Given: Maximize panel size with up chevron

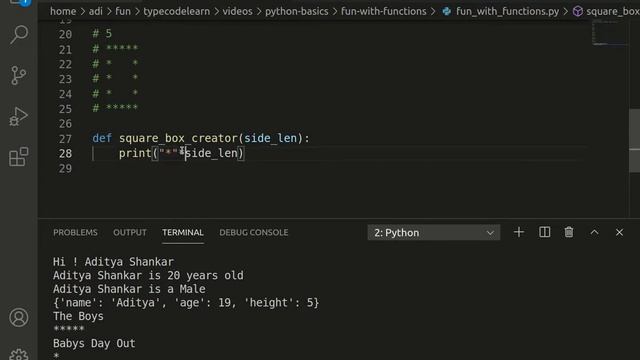Looking at the screenshot, I should tap(594, 232).
